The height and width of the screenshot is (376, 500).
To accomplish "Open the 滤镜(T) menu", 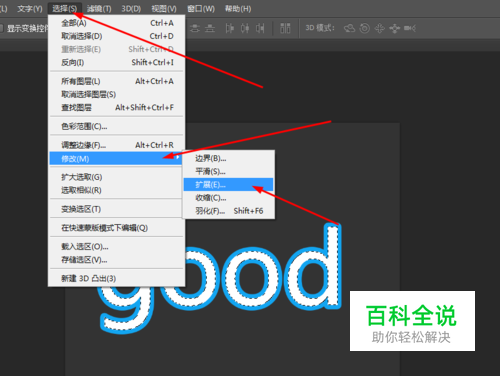I will [99, 9].
